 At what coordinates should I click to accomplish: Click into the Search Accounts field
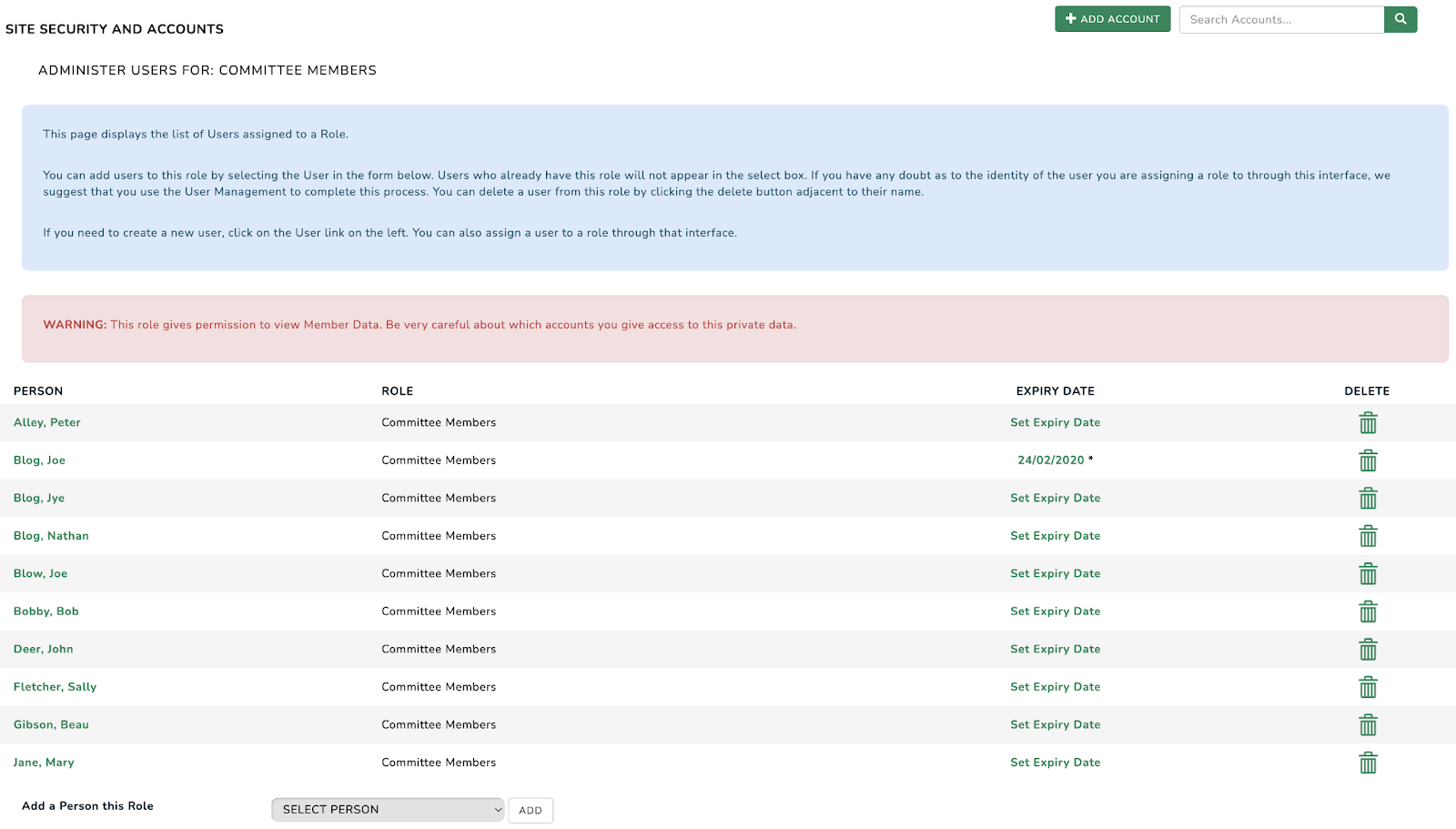[1281, 20]
